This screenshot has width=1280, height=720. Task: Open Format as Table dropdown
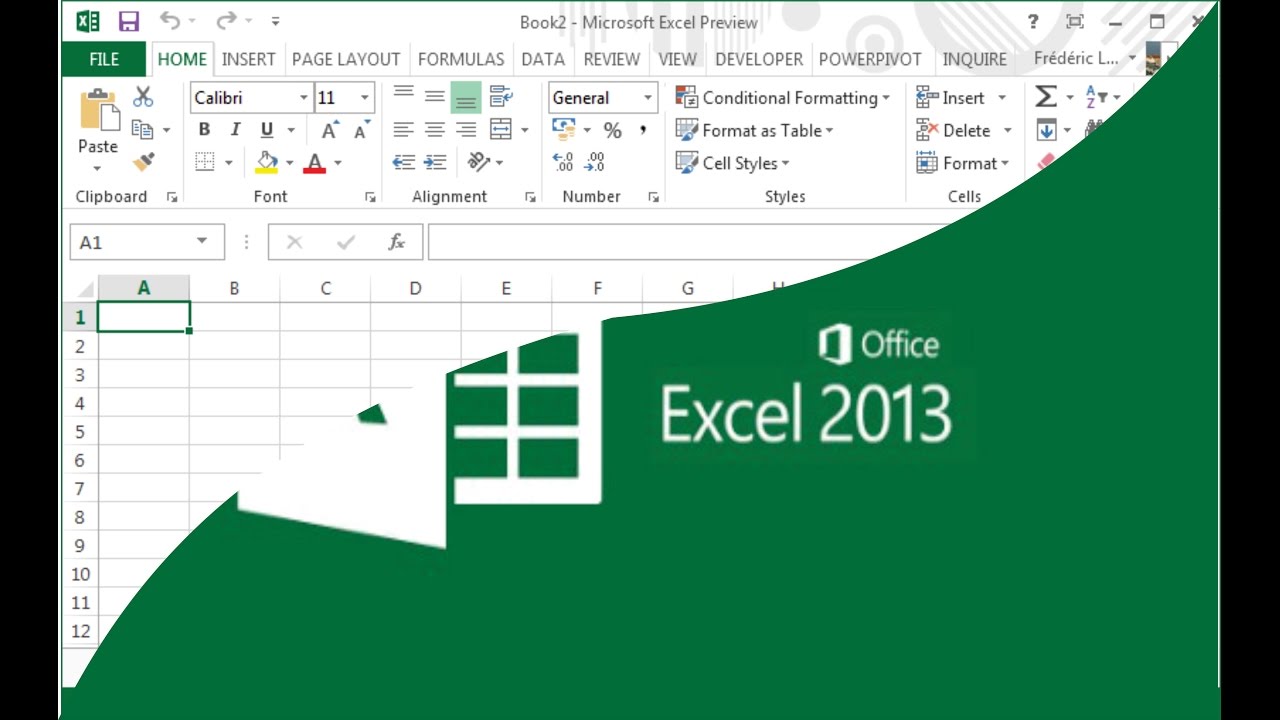point(755,130)
